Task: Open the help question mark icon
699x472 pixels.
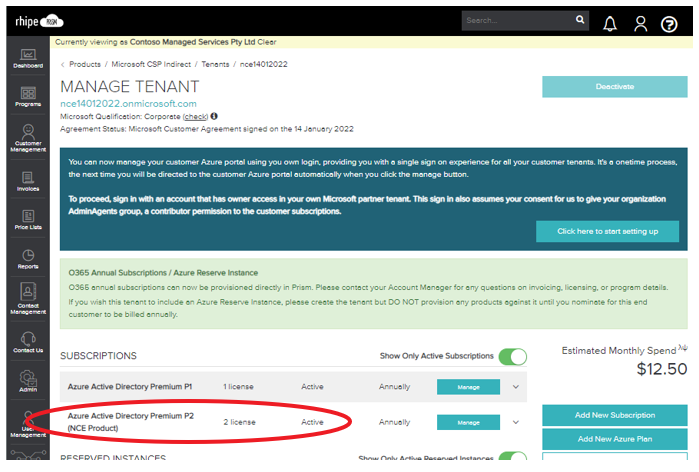Action: (x=669, y=24)
